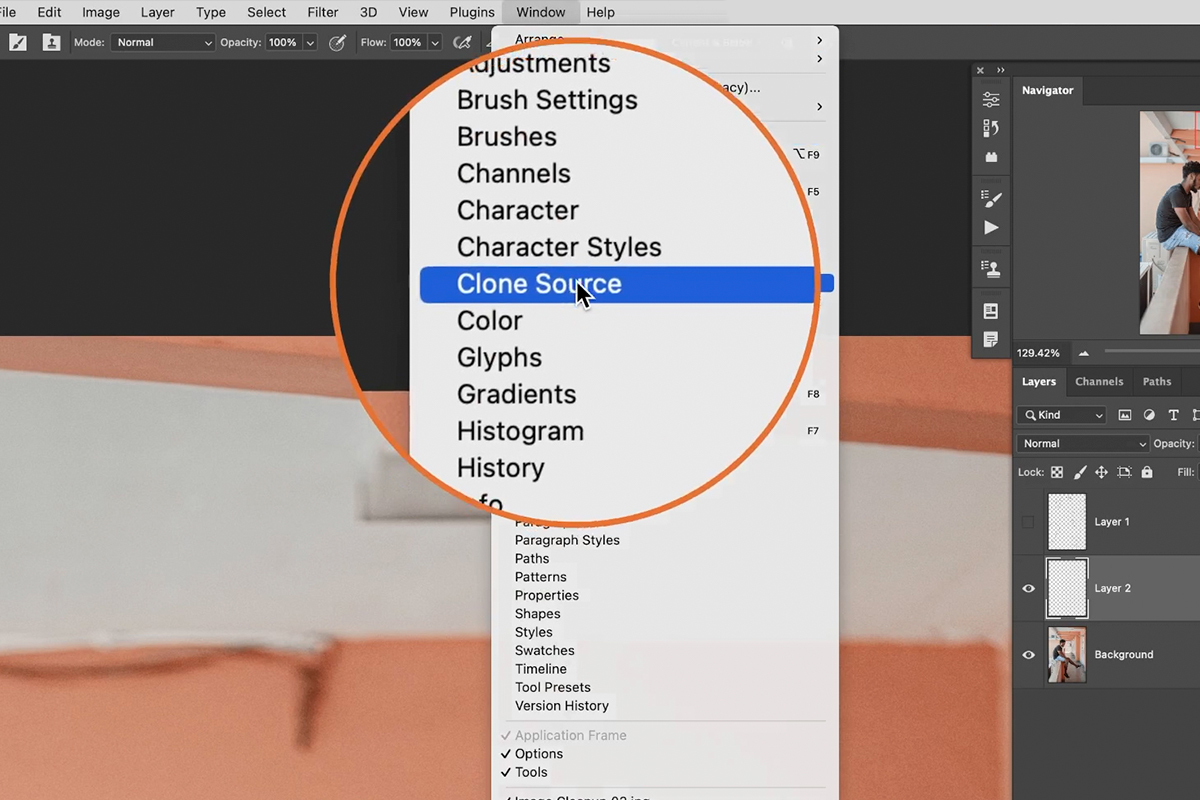Open the History panel icon
Image resolution: width=1200 pixels, height=800 pixels.
pyautogui.click(x=991, y=128)
